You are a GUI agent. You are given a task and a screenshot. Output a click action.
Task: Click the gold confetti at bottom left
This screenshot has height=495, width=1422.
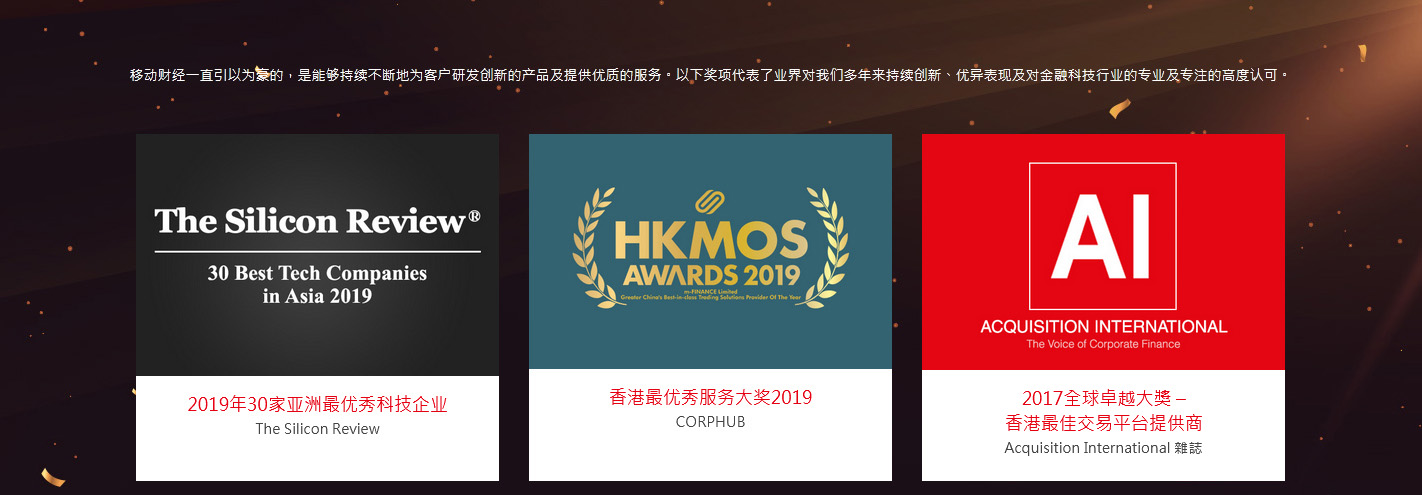tap(52, 477)
